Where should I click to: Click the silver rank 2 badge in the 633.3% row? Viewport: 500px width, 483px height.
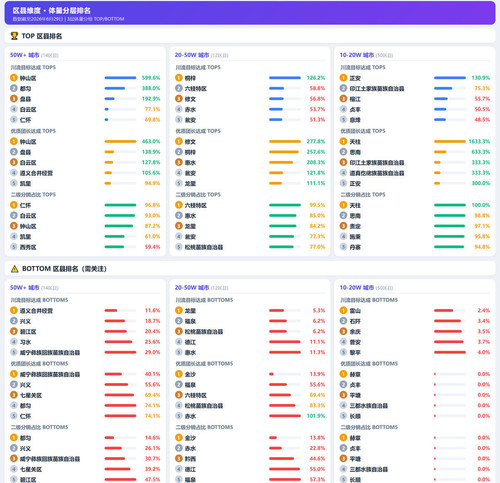pyautogui.click(x=343, y=152)
